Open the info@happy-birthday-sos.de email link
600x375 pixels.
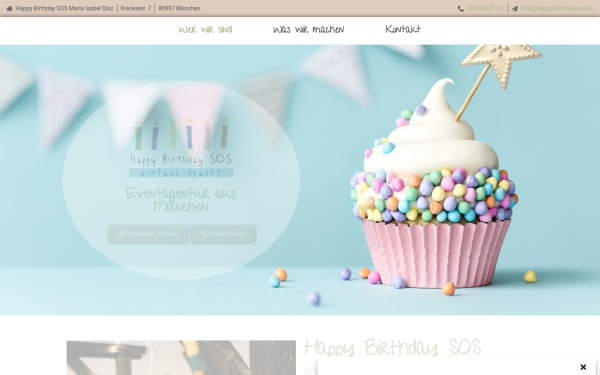point(557,8)
